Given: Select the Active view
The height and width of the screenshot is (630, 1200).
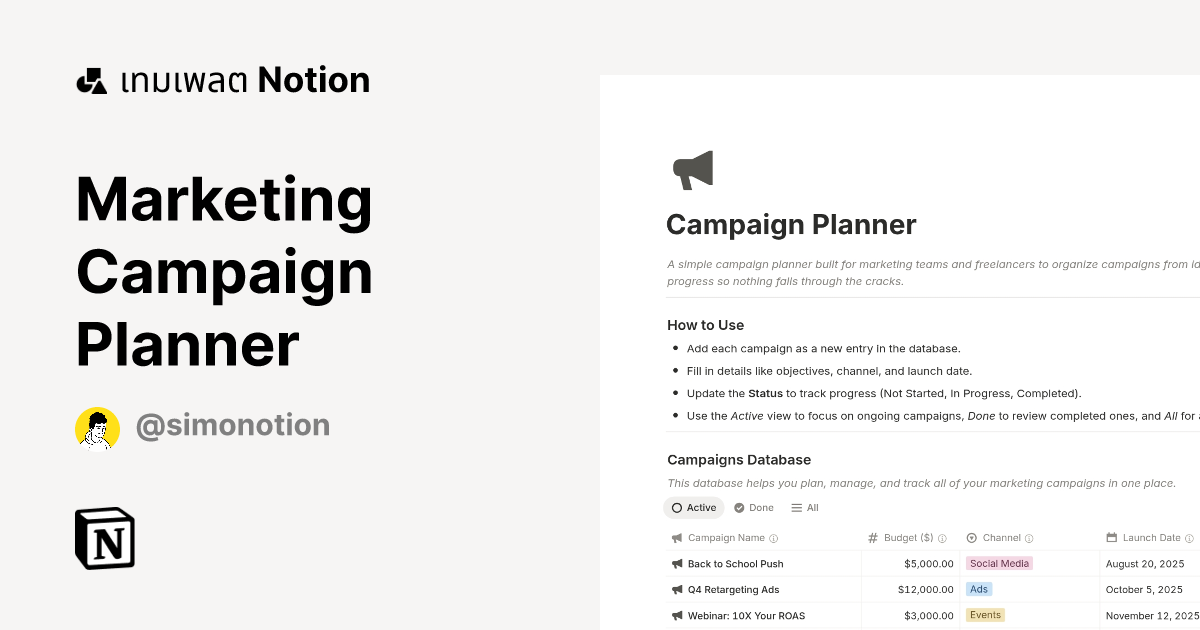Looking at the screenshot, I should tap(694, 507).
